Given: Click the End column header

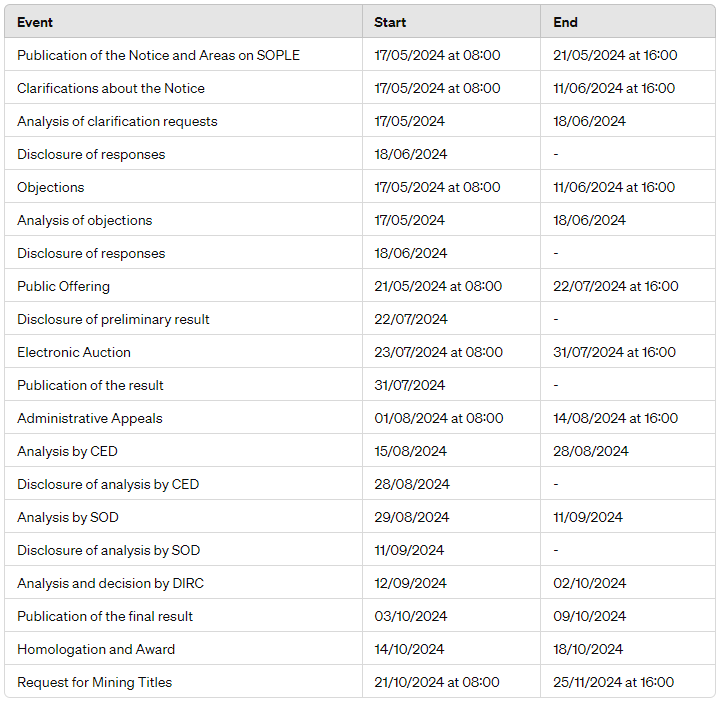Looking at the screenshot, I should point(565,22).
